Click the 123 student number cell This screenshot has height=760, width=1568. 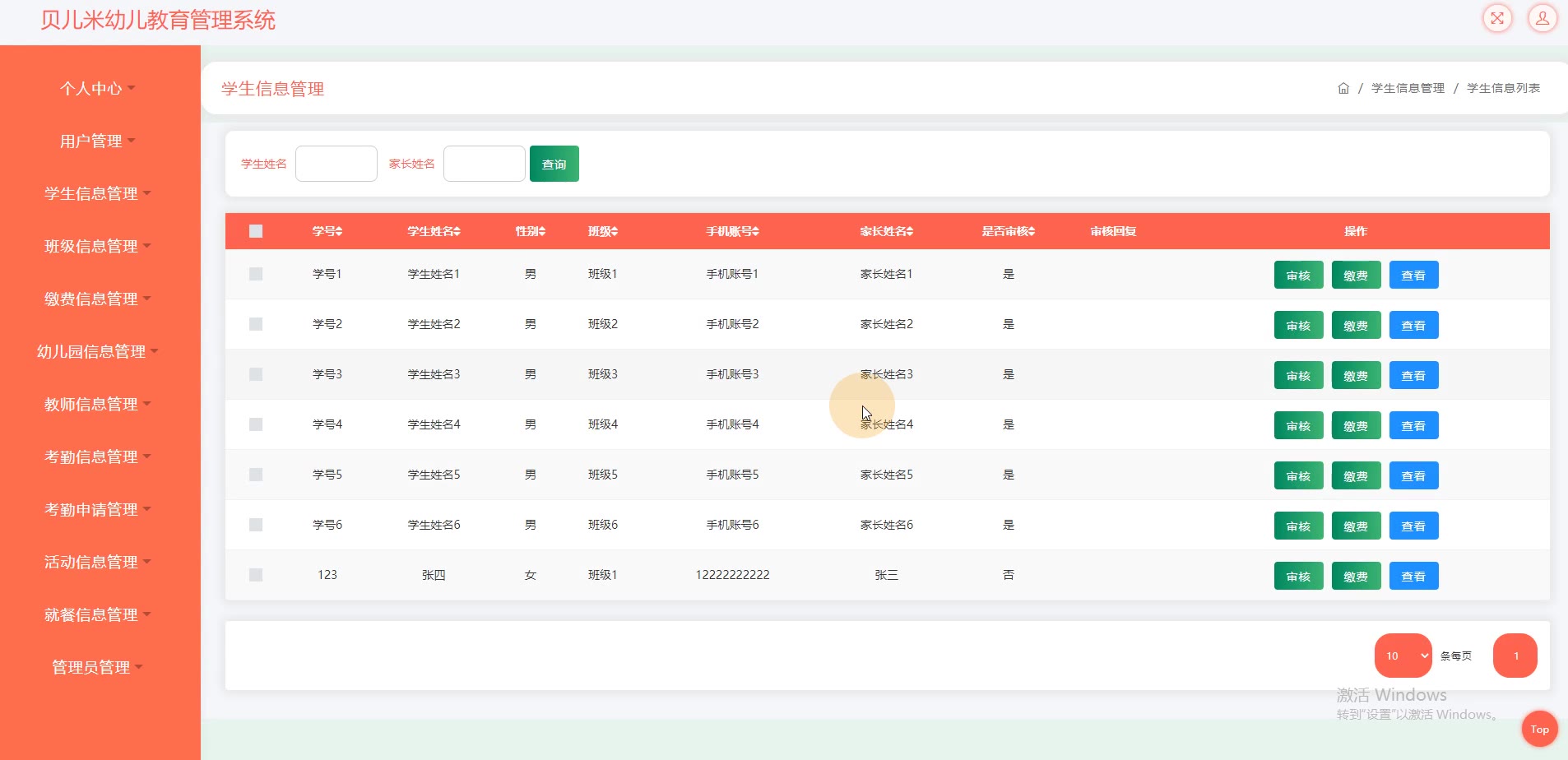(x=327, y=575)
